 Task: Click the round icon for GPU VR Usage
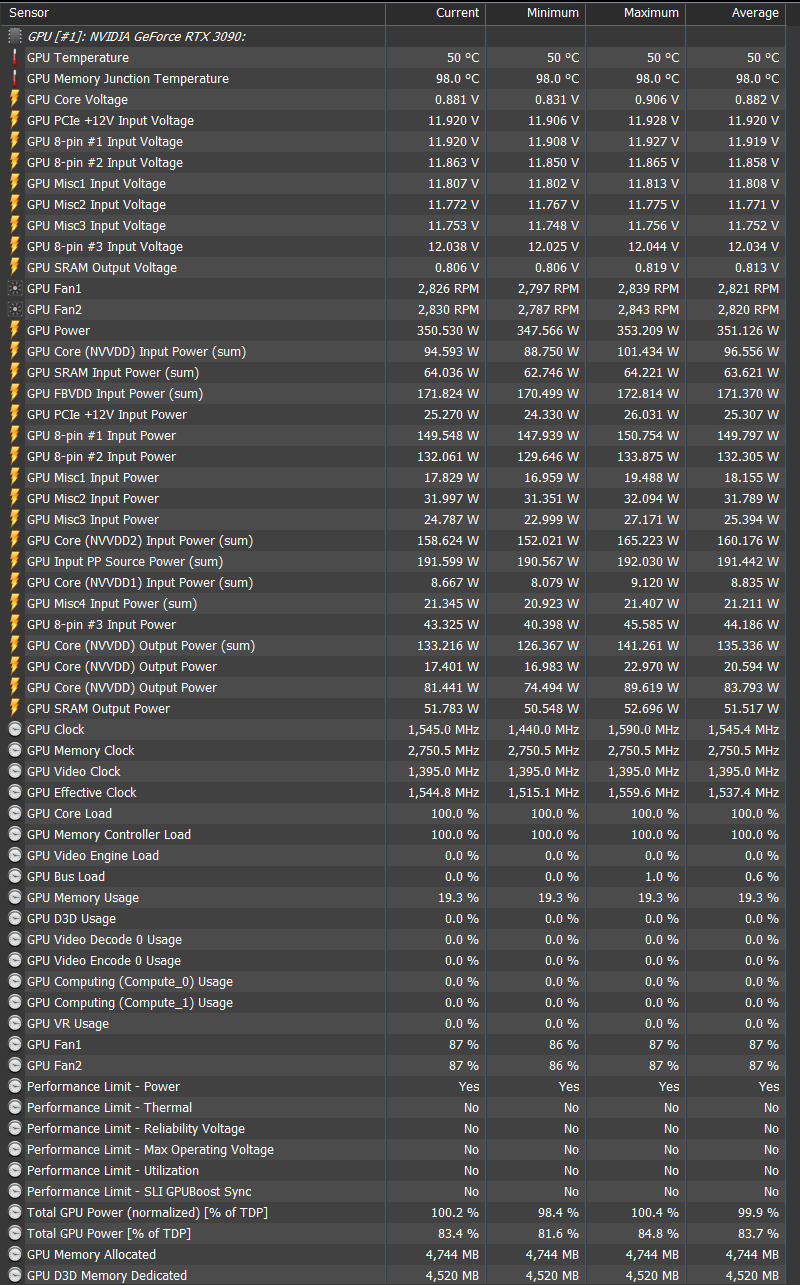click(x=15, y=1023)
